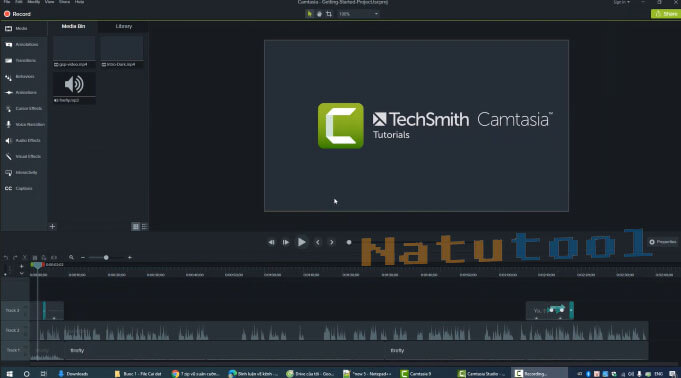The width and height of the screenshot is (681, 378).
Task: Open the Windows Start menu
Action: click(9, 374)
